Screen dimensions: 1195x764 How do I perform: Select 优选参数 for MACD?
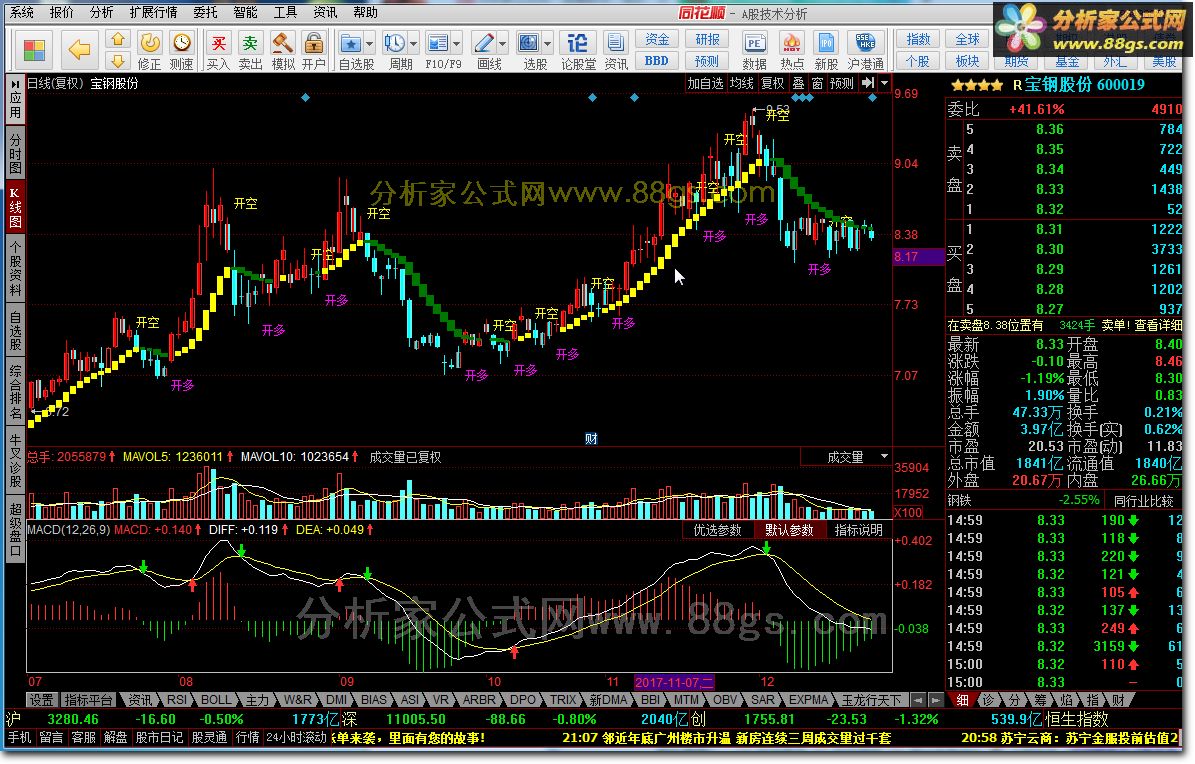point(717,530)
